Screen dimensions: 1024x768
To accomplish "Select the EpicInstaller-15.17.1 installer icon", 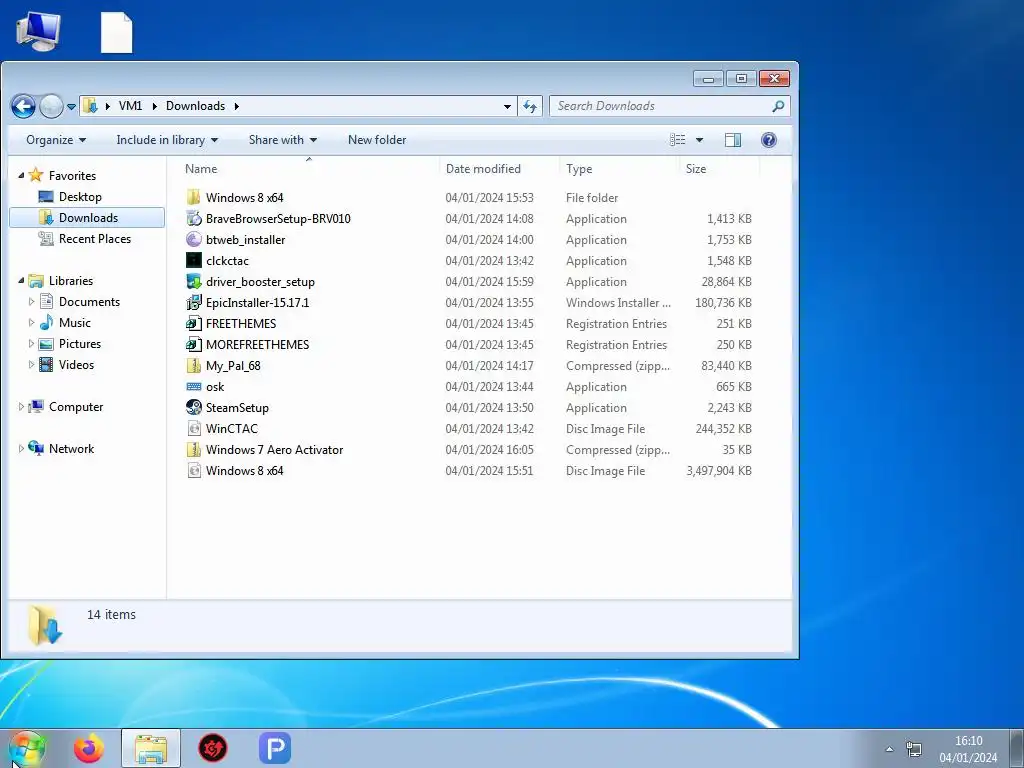I will pyautogui.click(x=193, y=302).
